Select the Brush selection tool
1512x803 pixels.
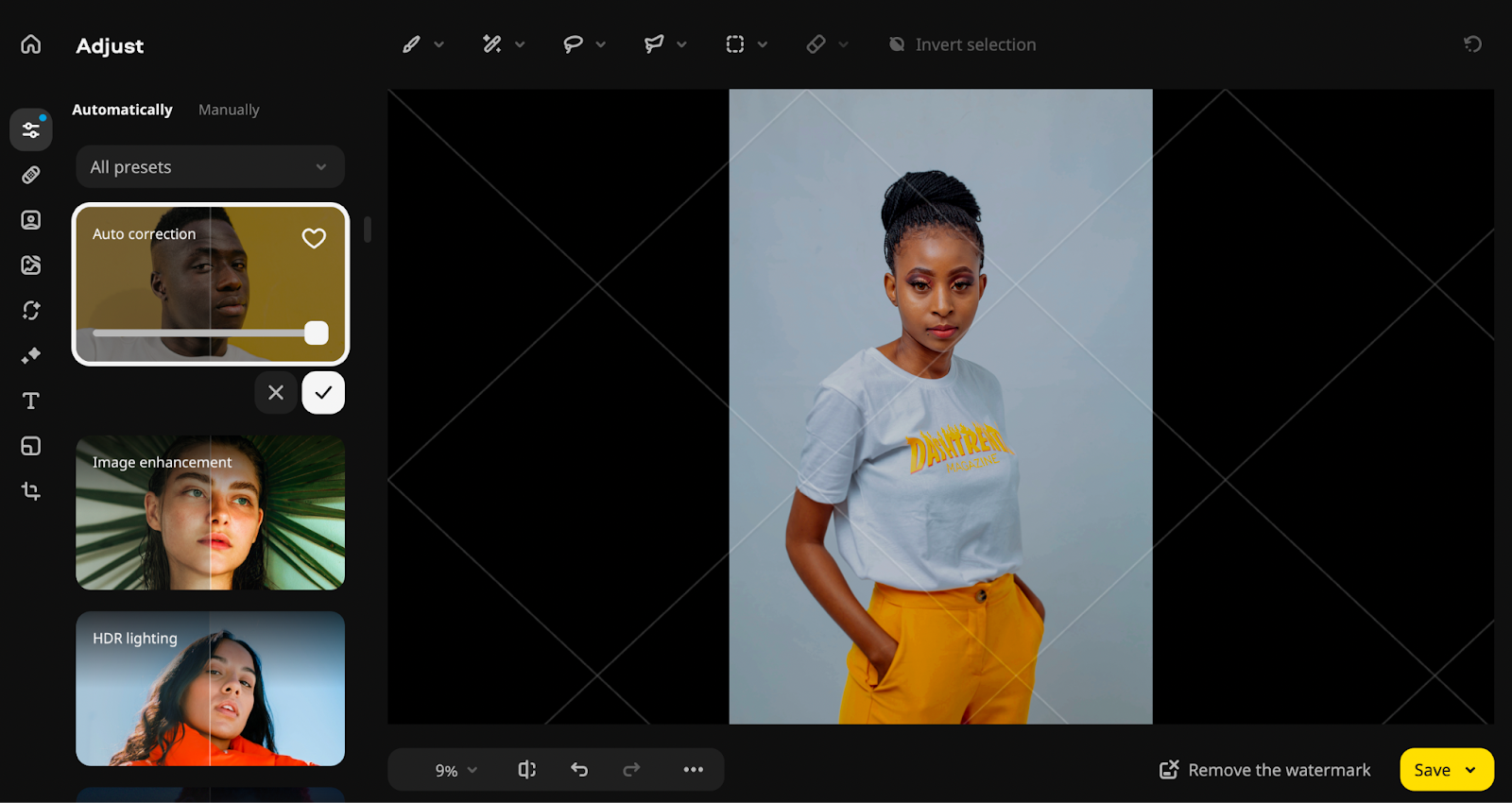click(411, 44)
